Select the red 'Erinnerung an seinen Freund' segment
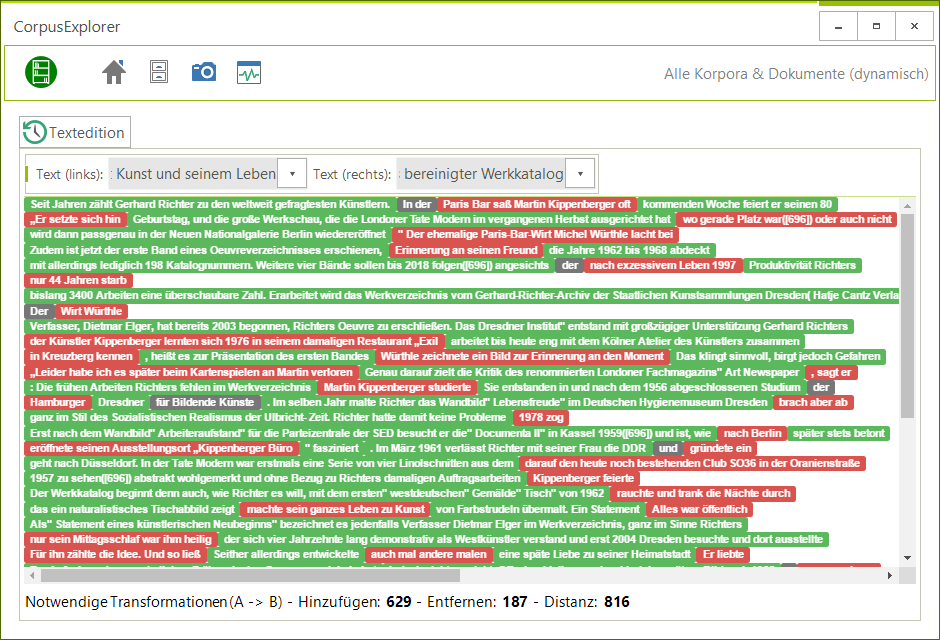Screen dimensions: 940x640 466,250
